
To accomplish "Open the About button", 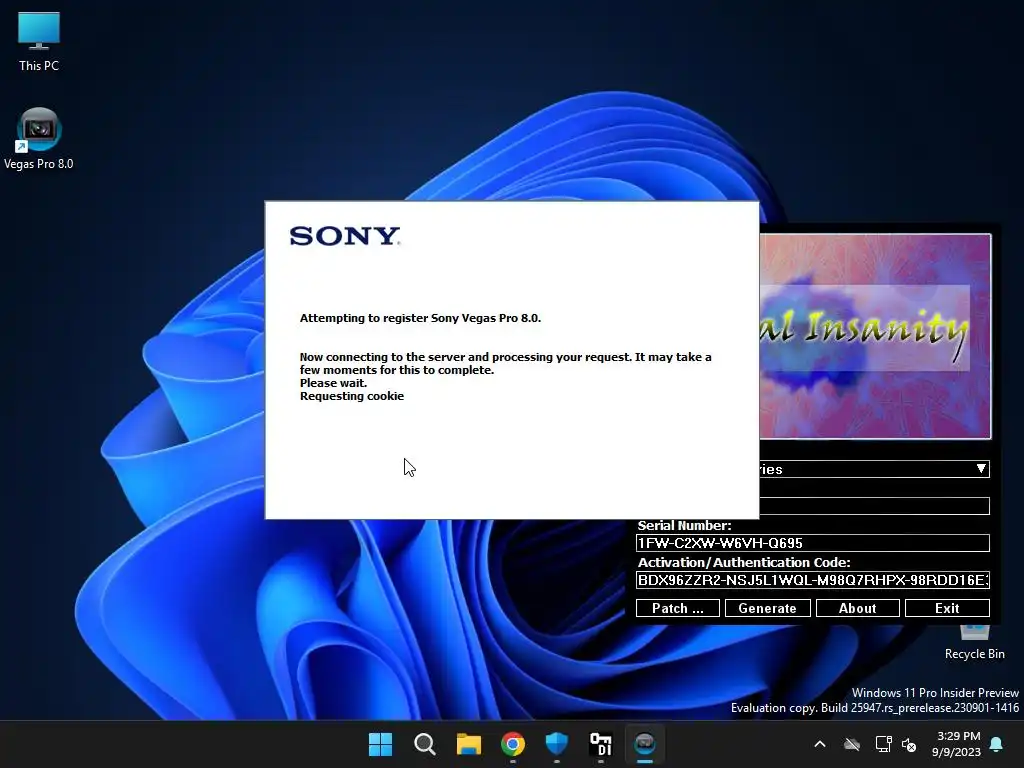I will [x=857, y=608].
